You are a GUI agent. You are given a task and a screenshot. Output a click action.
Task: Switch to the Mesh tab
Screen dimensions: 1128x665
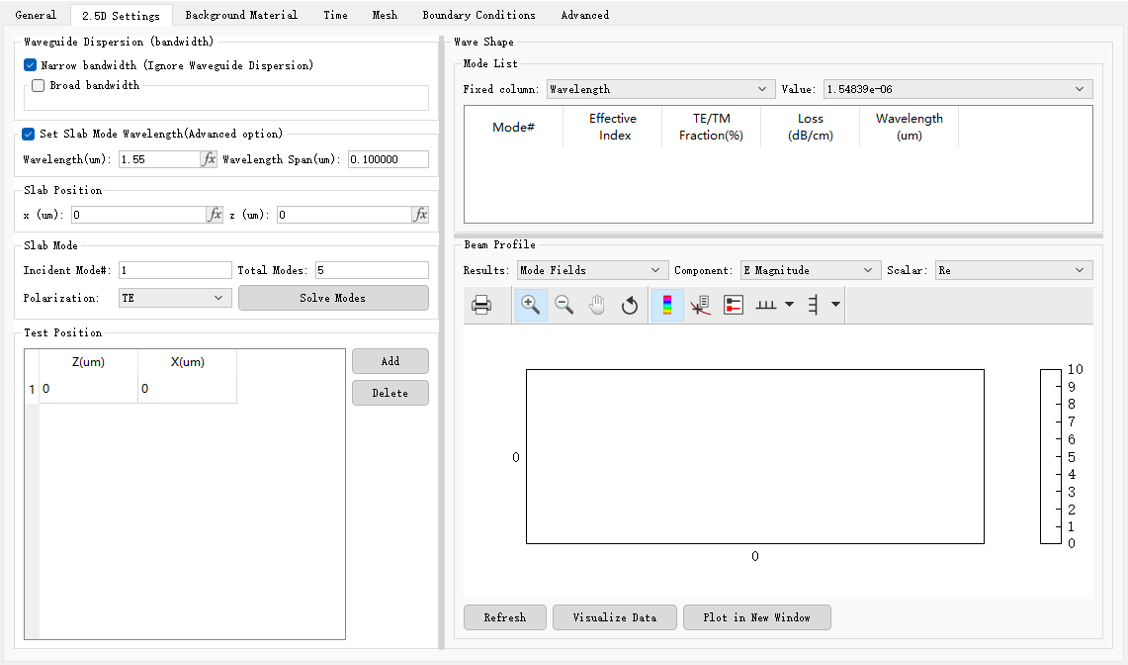pyautogui.click(x=385, y=15)
